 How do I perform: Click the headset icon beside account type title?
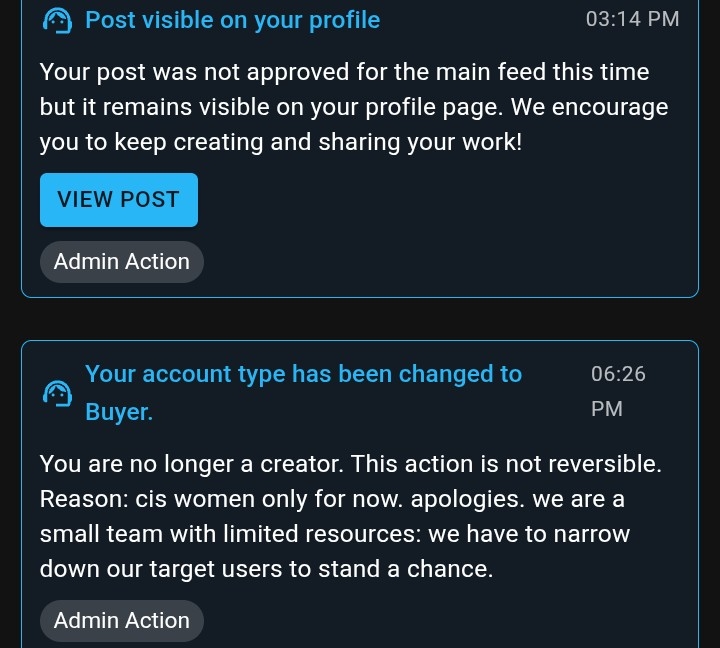point(58,393)
